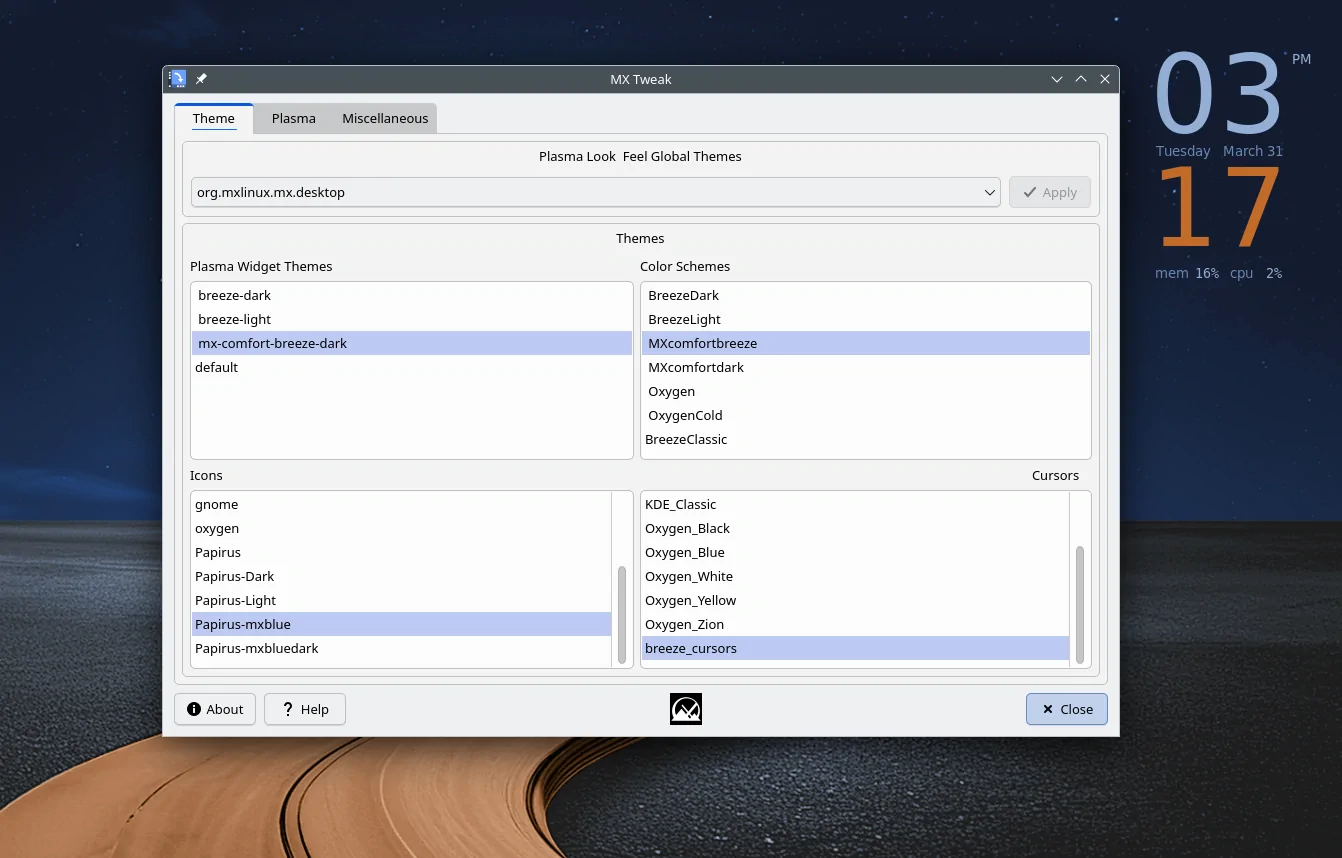Switch to the Plasma tab

[x=292, y=118]
